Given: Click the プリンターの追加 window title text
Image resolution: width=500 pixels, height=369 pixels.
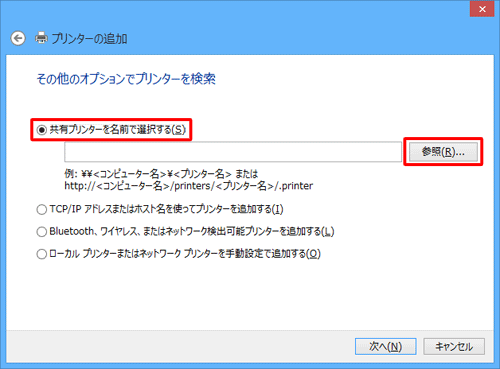Looking at the screenshot, I should [89, 39].
